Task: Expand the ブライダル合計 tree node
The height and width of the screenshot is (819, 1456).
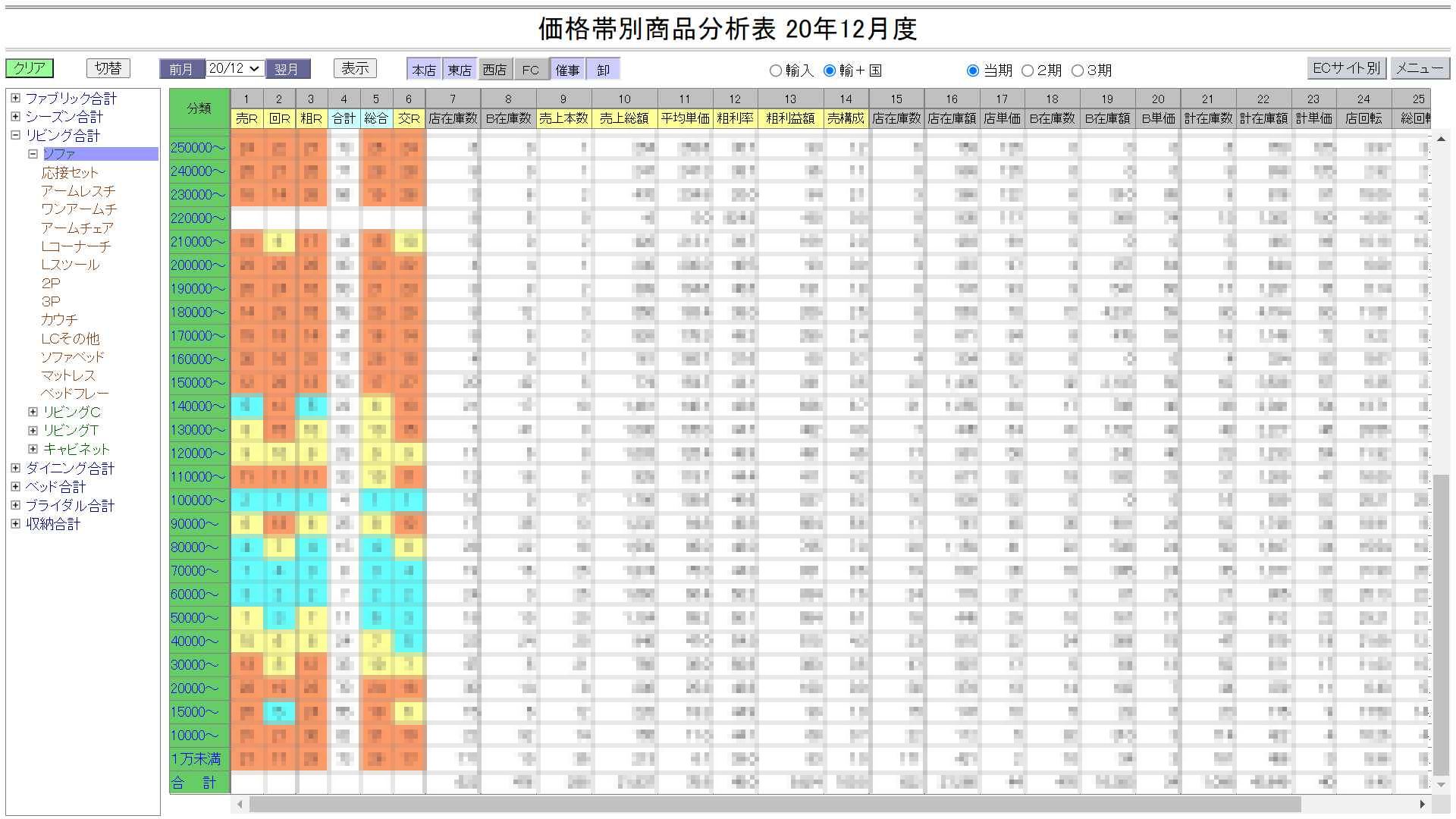Action: tap(15, 505)
